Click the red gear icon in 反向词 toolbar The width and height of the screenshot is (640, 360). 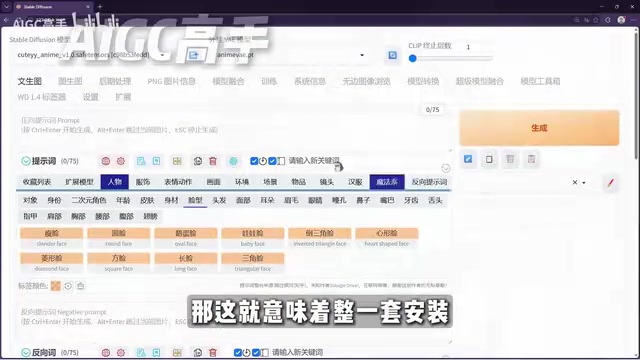click(x=121, y=353)
